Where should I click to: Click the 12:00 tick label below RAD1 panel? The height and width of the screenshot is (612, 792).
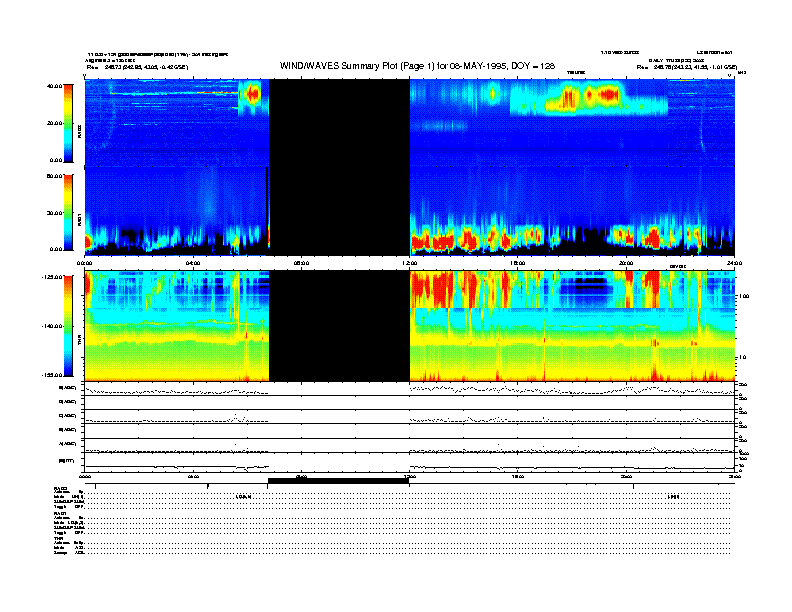tap(410, 263)
